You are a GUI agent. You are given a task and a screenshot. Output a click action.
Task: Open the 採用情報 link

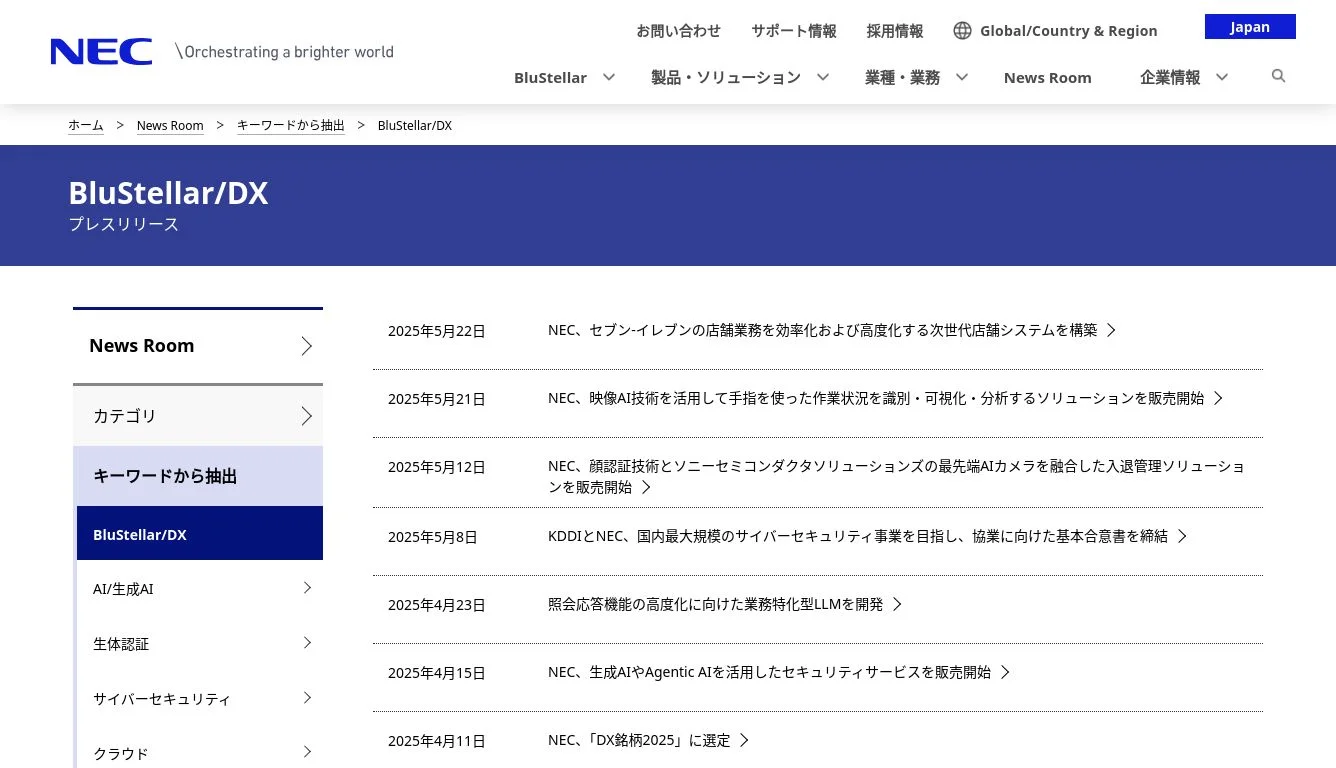pyautogui.click(x=895, y=31)
